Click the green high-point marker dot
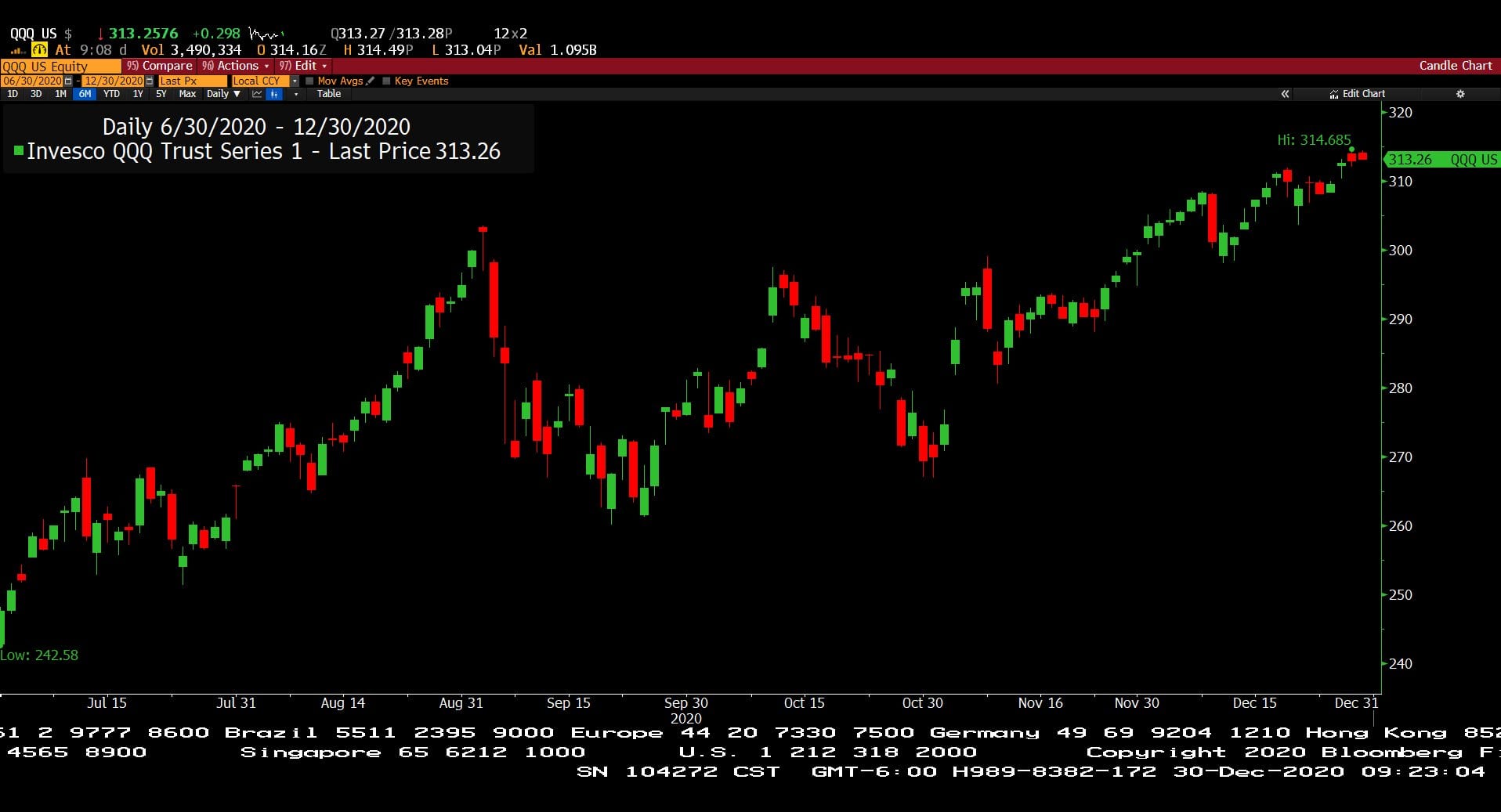This screenshot has width=1501, height=812. coord(1352,150)
